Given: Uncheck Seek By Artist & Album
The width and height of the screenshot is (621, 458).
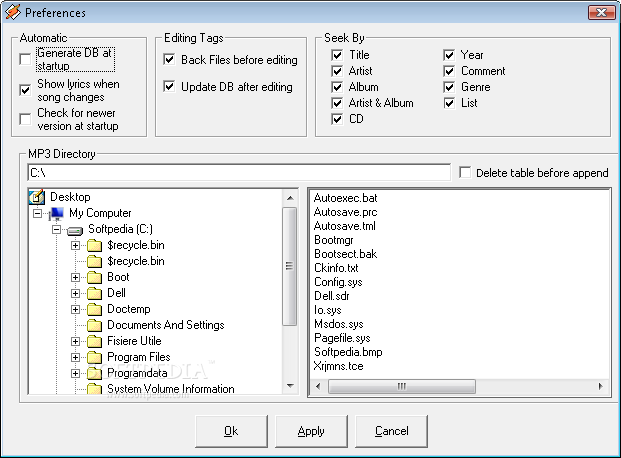Looking at the screenshot, I should click(337, 103).
